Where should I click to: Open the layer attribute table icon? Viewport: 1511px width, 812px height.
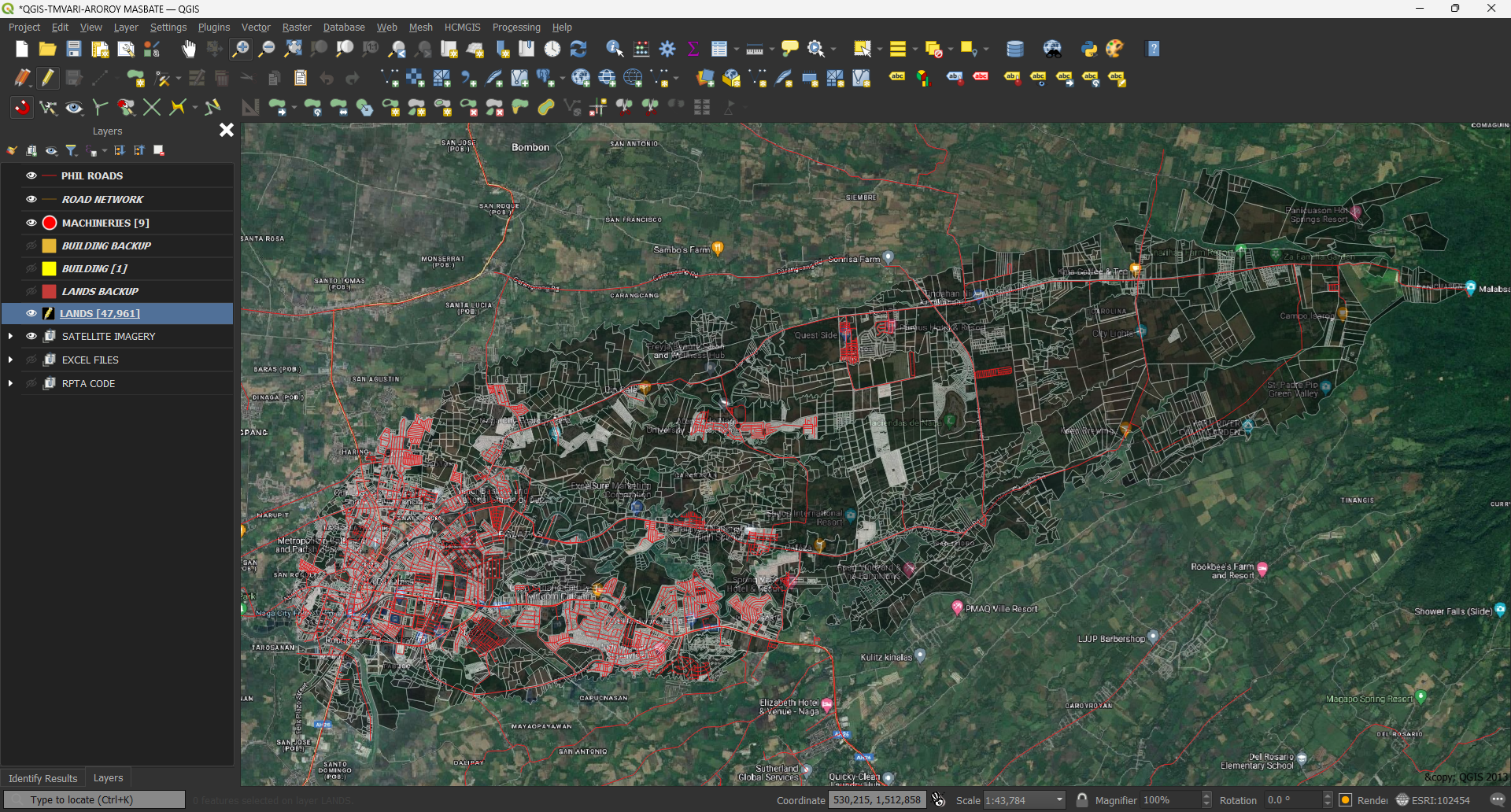click(719, 50)
